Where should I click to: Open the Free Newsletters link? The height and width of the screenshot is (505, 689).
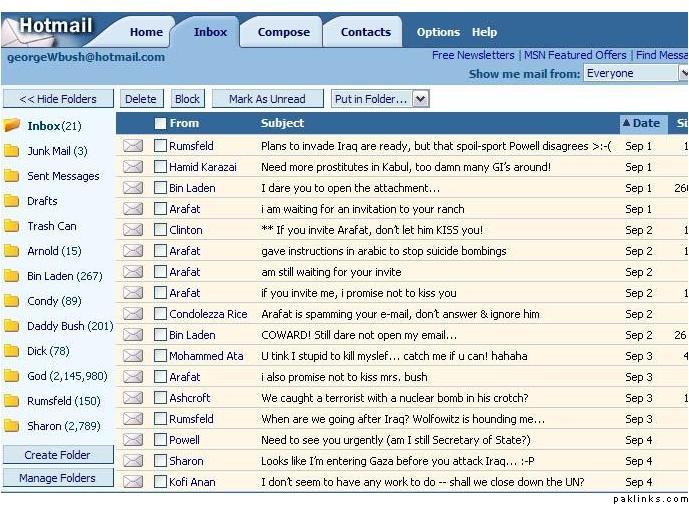(473, 55)
